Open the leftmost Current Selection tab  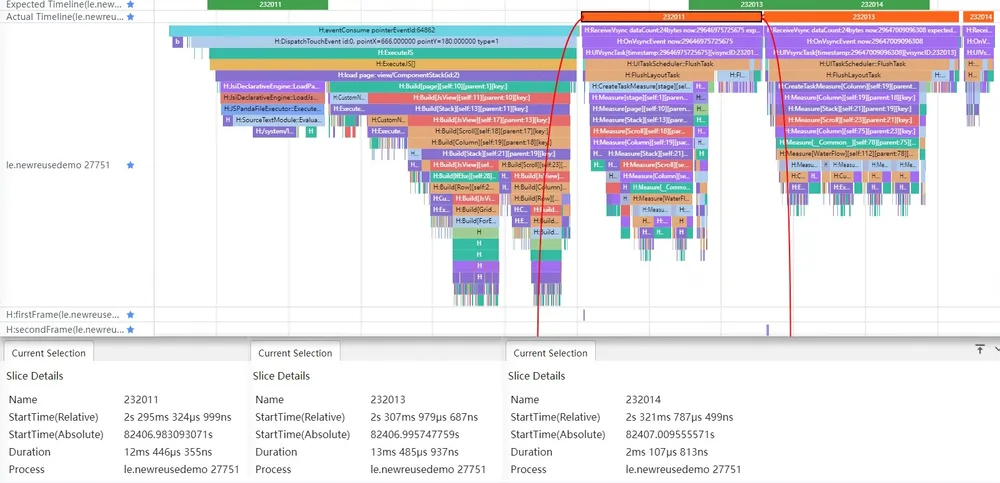tap(48, 353)
